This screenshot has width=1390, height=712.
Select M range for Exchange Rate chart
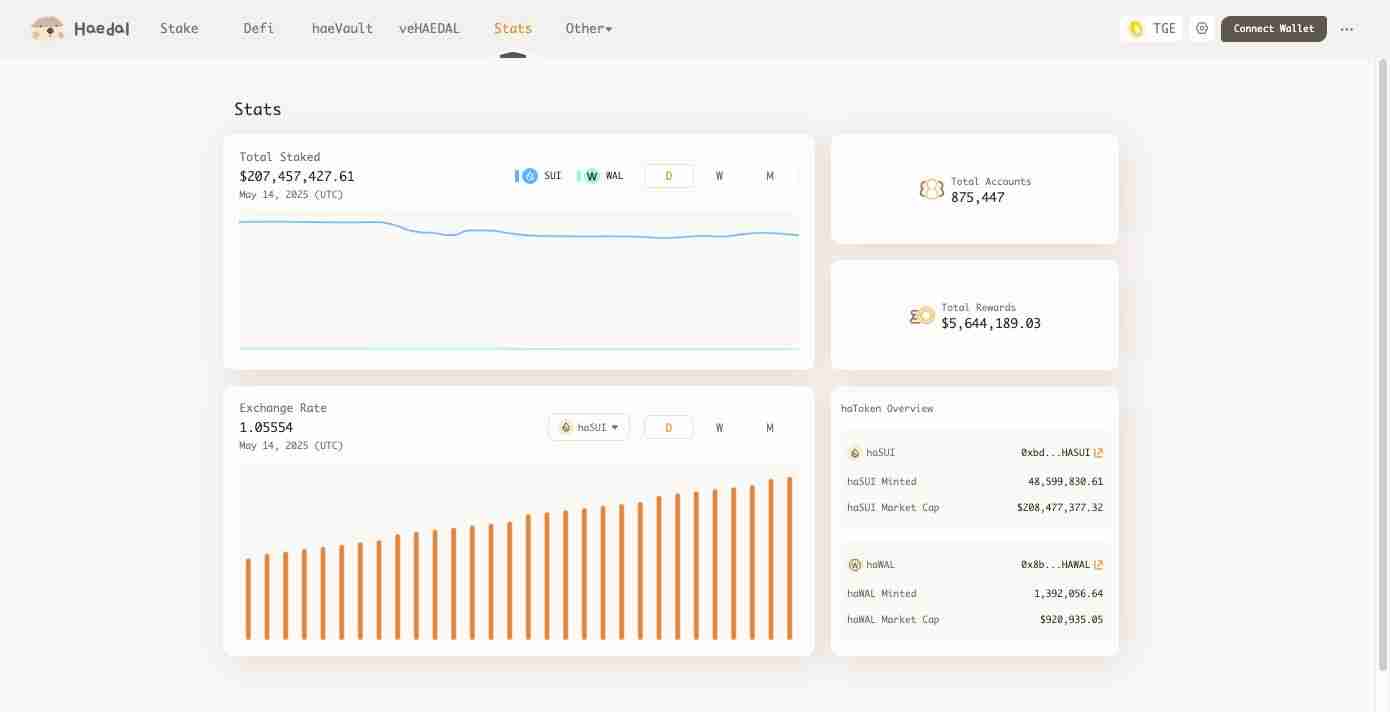(770, 428)
